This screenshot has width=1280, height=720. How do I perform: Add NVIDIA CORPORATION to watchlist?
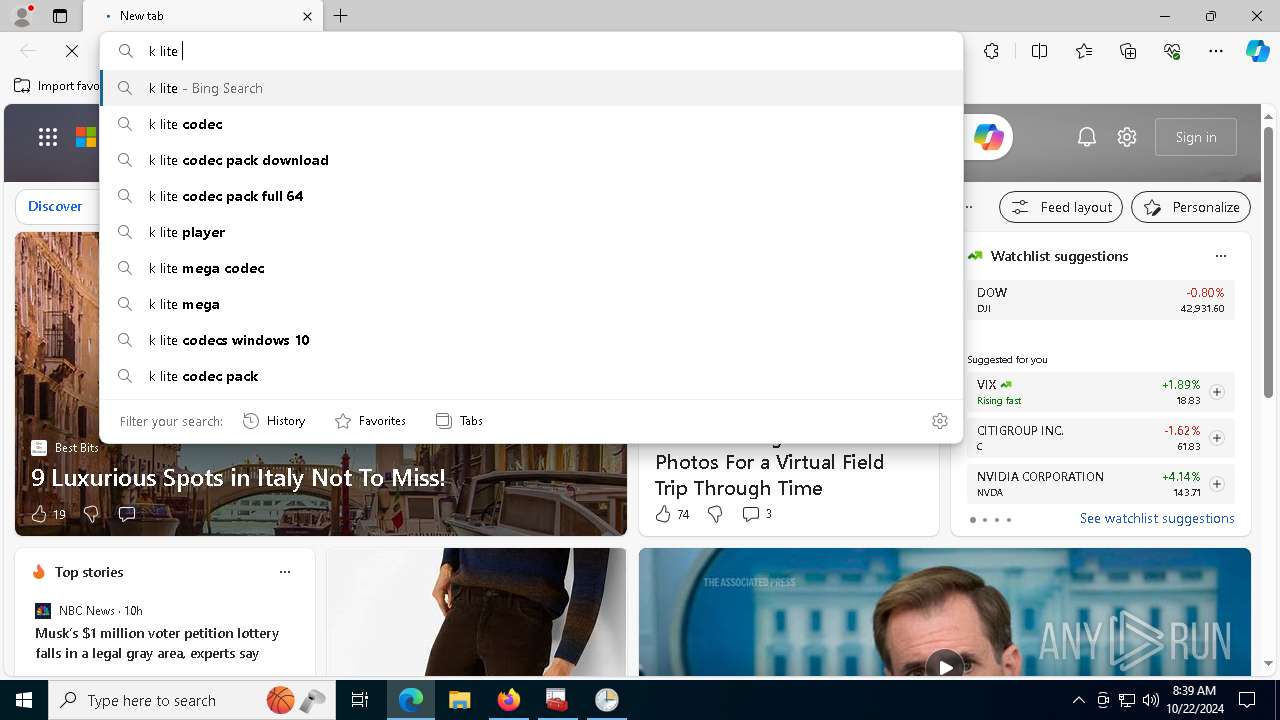pos(1216,484)
